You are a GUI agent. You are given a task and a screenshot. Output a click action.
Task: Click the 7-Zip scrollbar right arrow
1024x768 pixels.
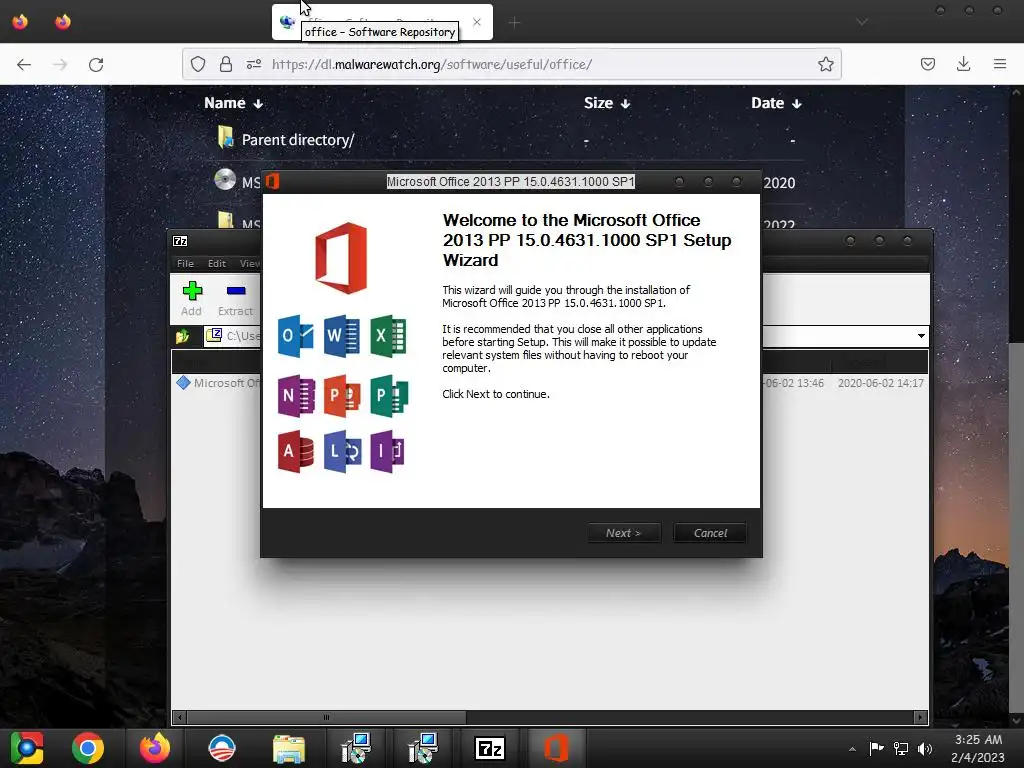click(921, 717)
